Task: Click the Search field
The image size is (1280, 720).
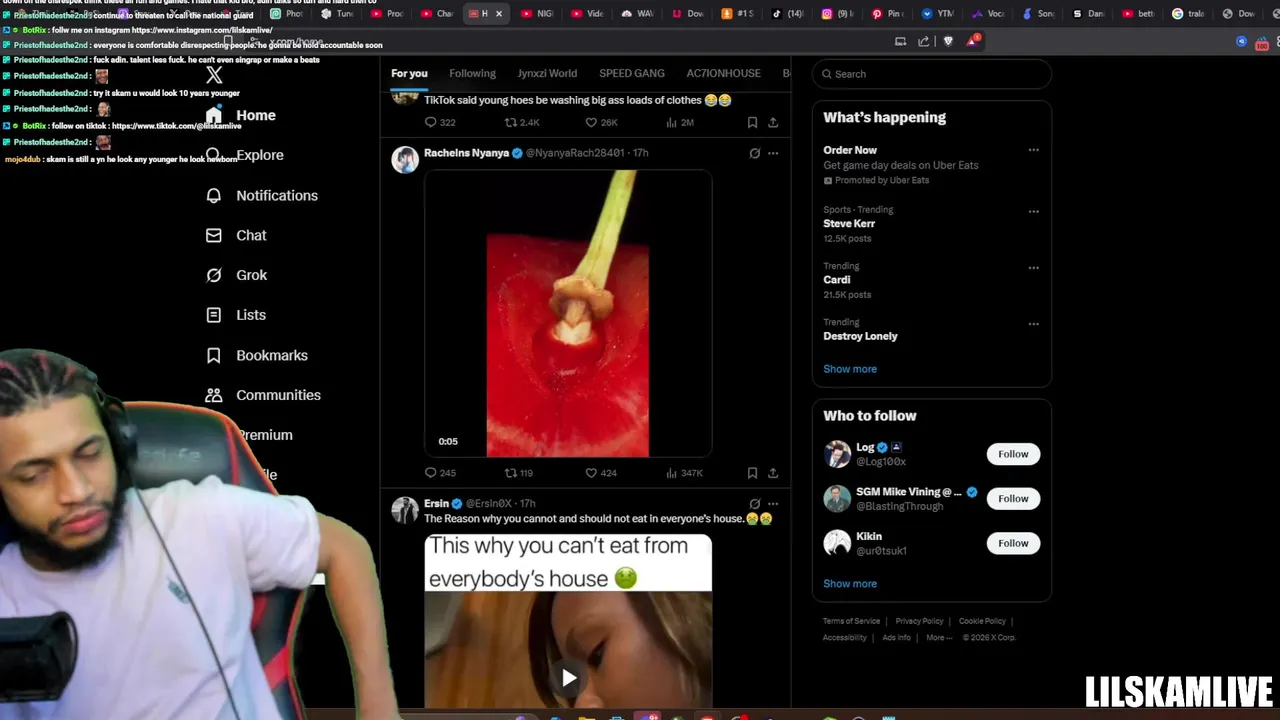Action: pyautogui.click(x=931, y=74)
